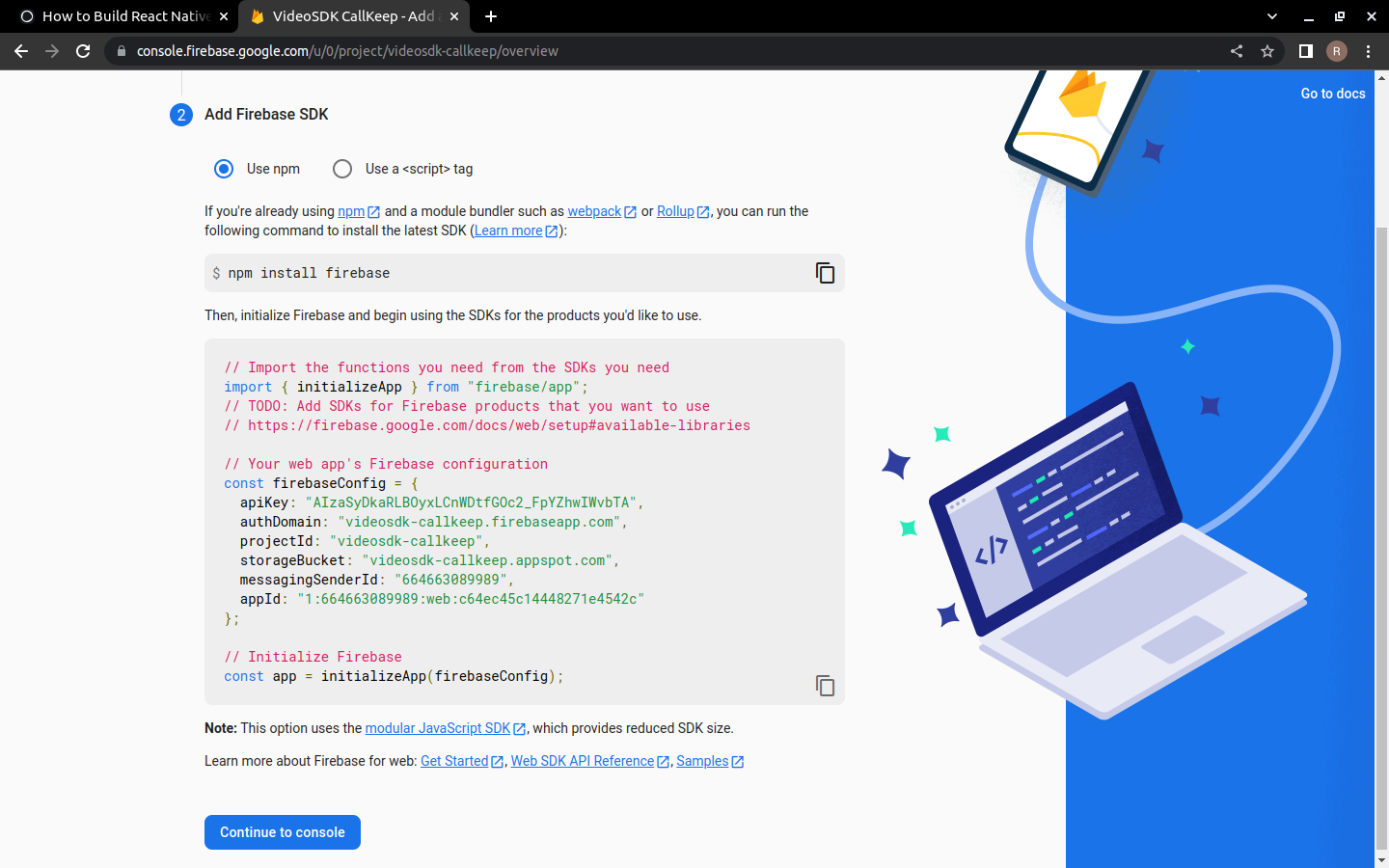Reload the Firebase console page
Screen dimensions: 1389x868
[x=83, y=51]
